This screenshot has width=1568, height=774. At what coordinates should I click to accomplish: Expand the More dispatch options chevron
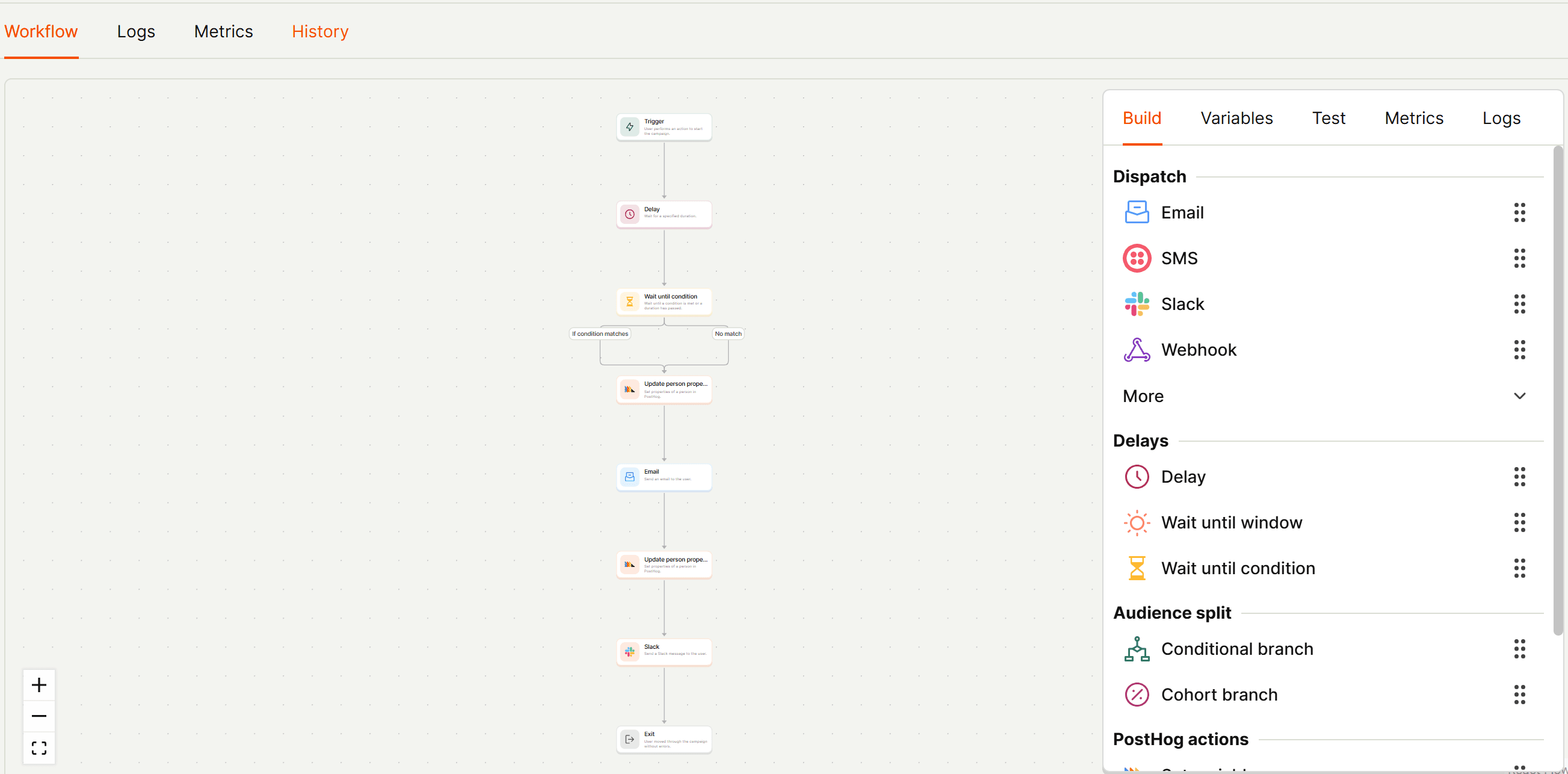[x=1519, y=396]
